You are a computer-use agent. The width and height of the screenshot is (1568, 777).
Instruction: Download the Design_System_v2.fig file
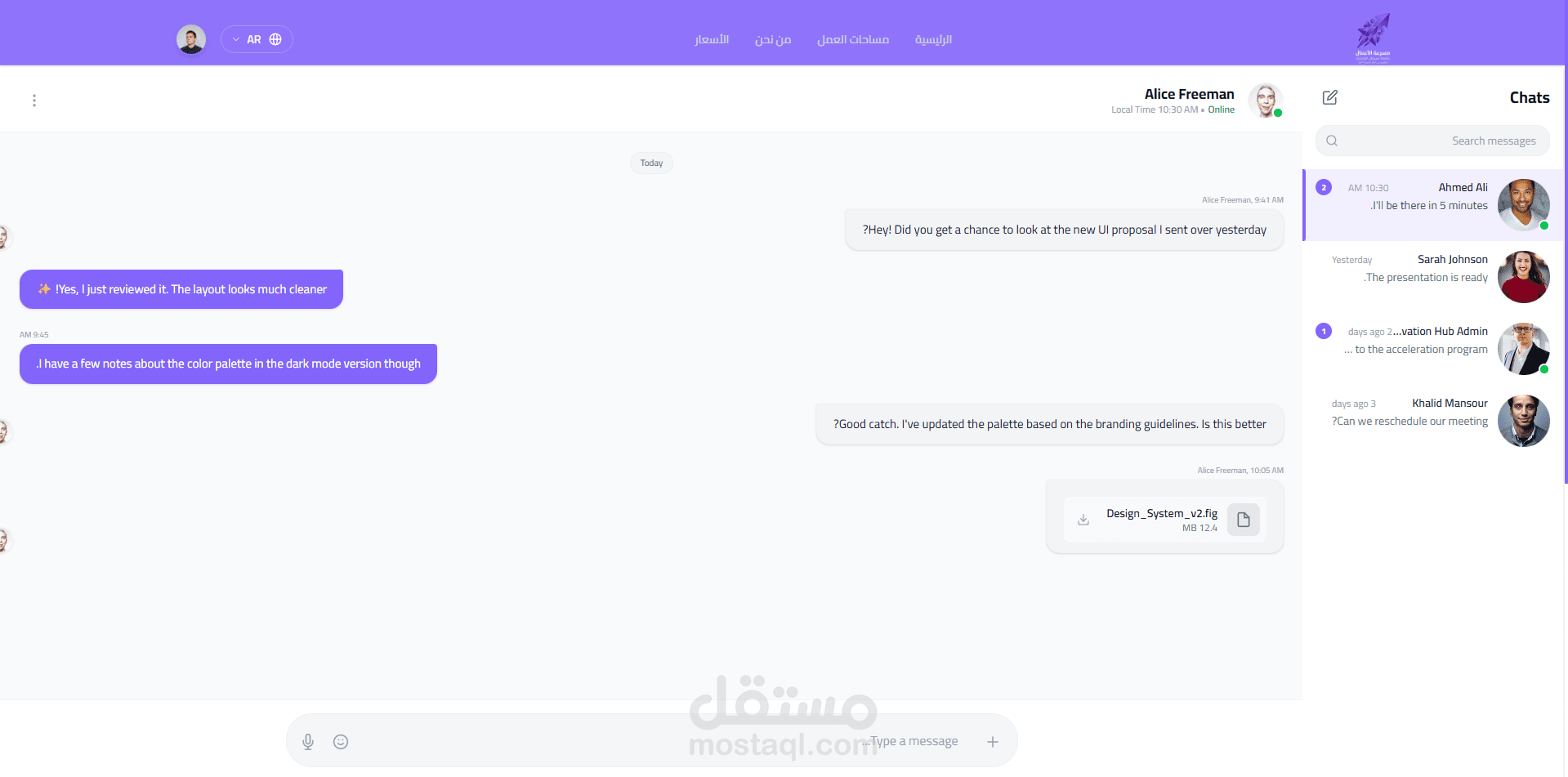tap(1083, 520)
